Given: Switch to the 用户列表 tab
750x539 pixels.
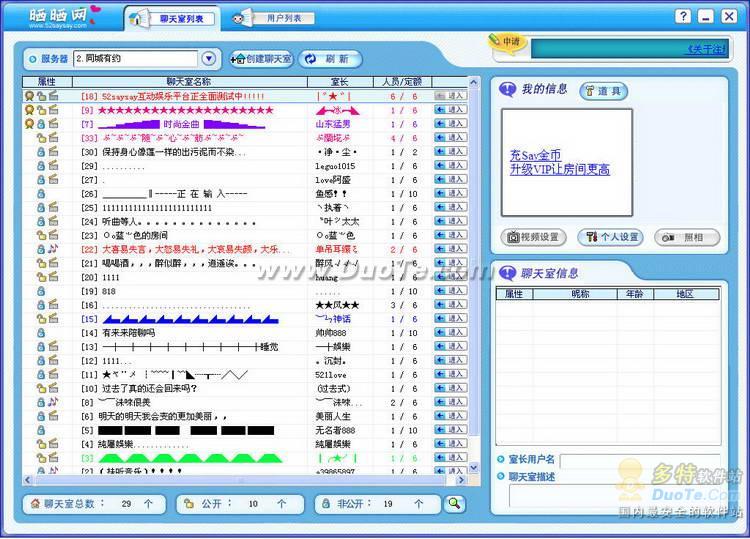Looking at the screenshot, I should [x=277, y=18].
